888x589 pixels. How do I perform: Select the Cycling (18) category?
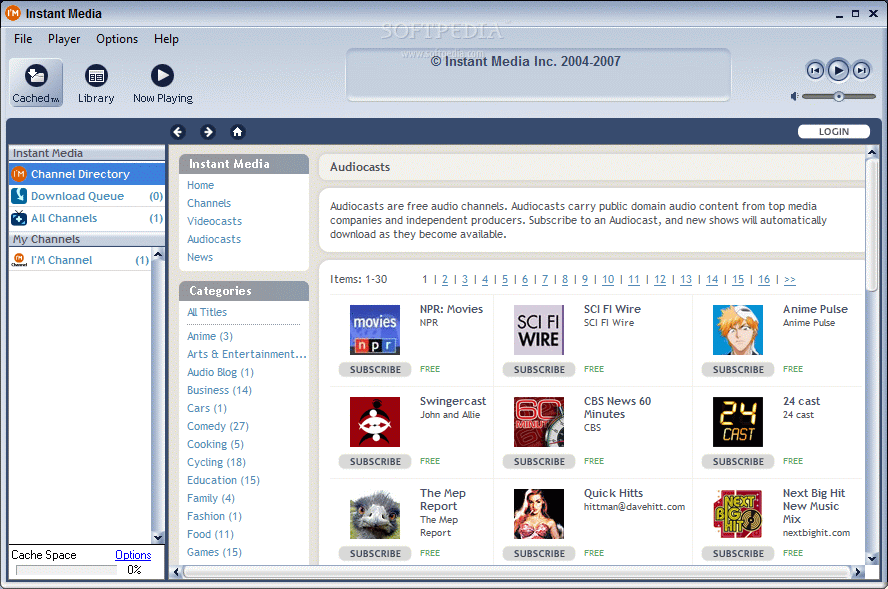click(x=216, y=462)
